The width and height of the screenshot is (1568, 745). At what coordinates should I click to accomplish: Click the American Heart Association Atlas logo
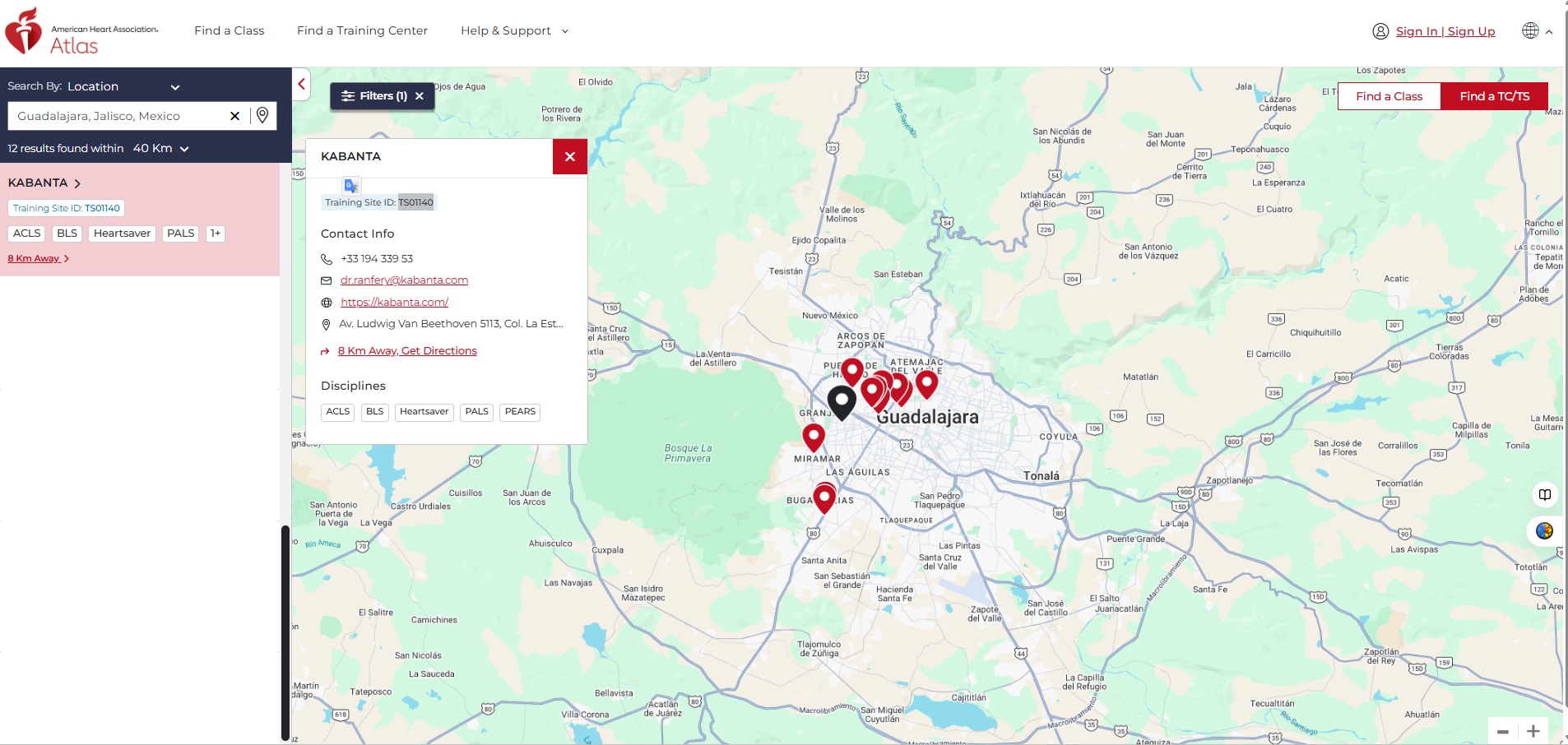click(81, 33)
